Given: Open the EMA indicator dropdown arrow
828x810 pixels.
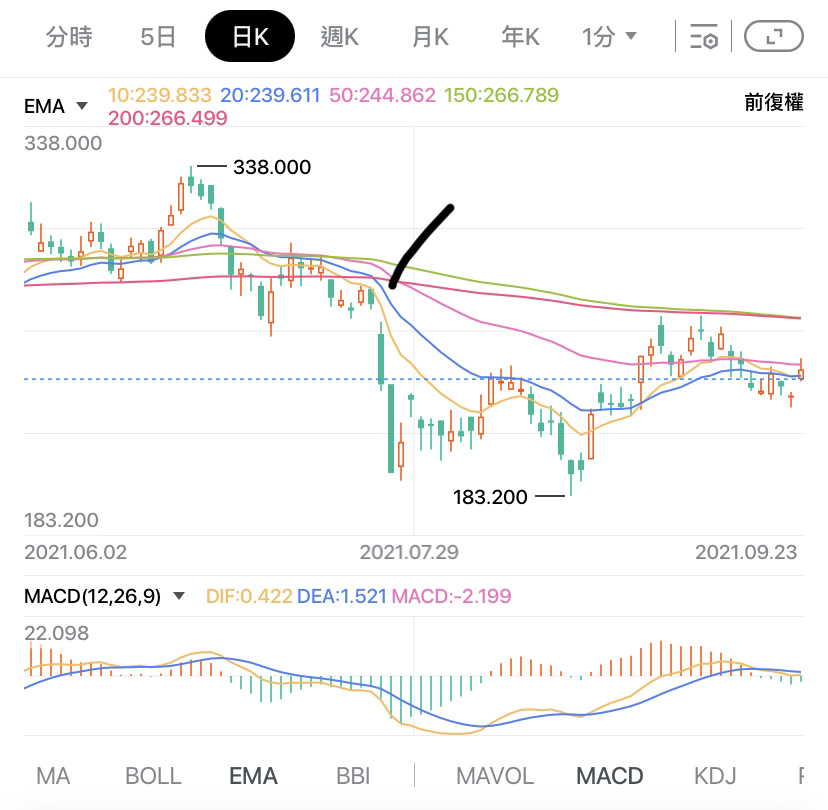Looking at the screenshot, I should (82, 106).
